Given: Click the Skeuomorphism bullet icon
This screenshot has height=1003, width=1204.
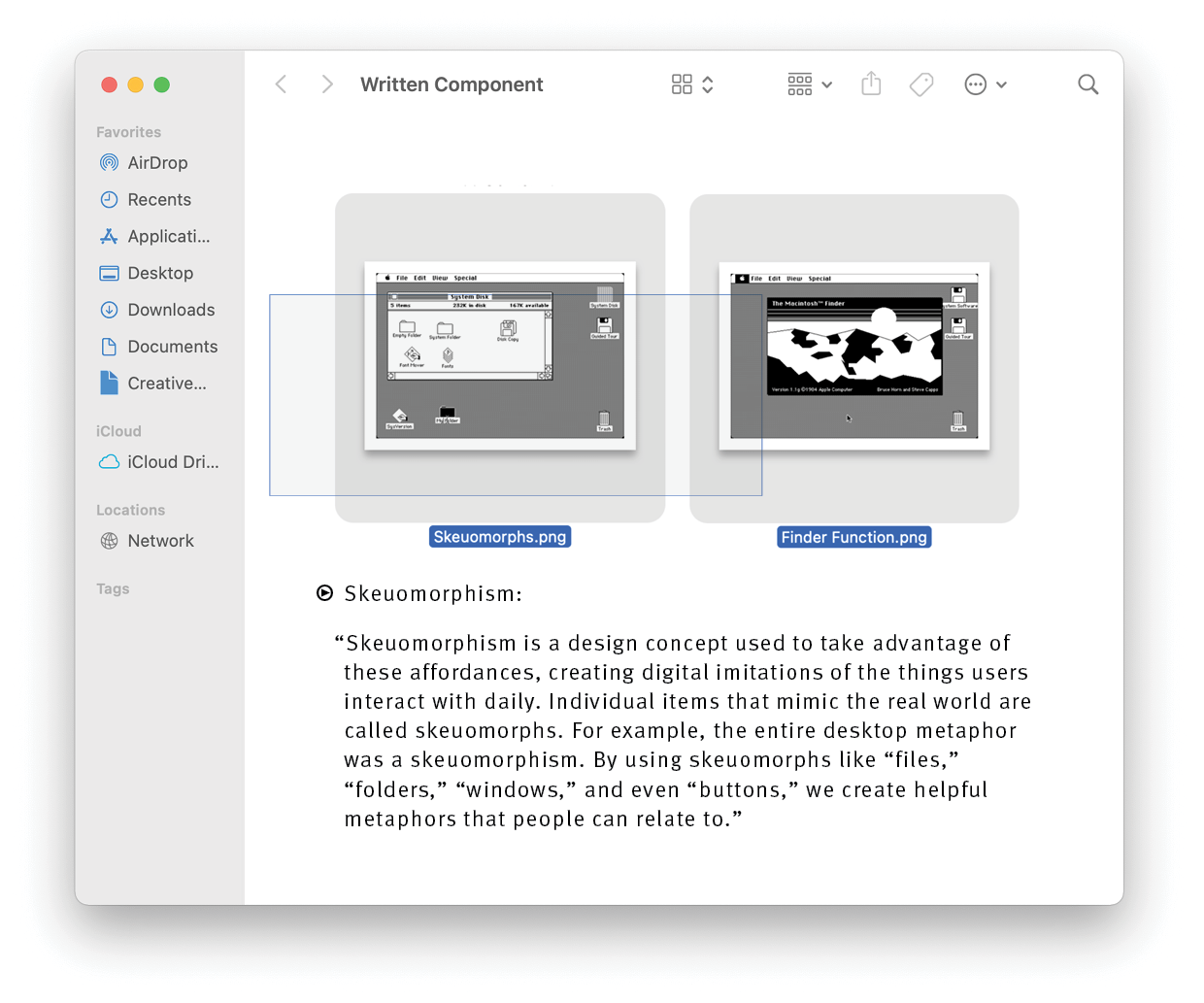Looking at the screenshot, I should 325,593.
